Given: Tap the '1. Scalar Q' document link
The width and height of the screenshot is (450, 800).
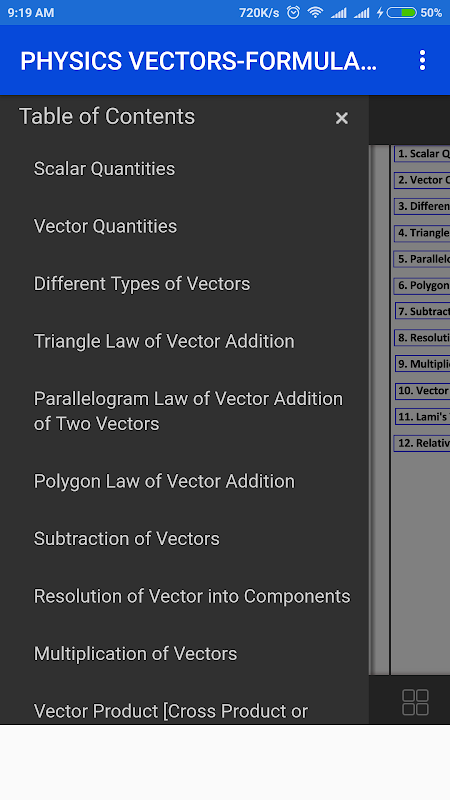Looking at the screenshot, I should (x=422, y=154).
